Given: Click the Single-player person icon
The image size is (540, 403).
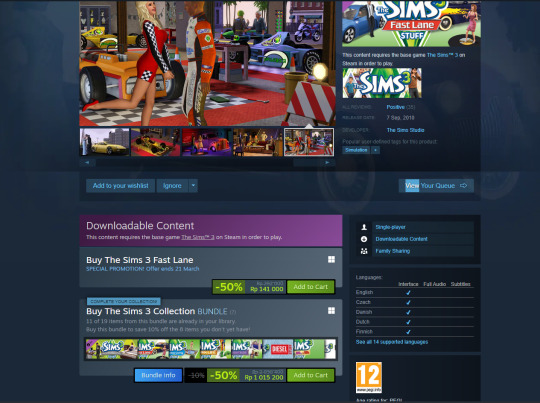Looking at the screenshot, I should click(x=364, y=227).
